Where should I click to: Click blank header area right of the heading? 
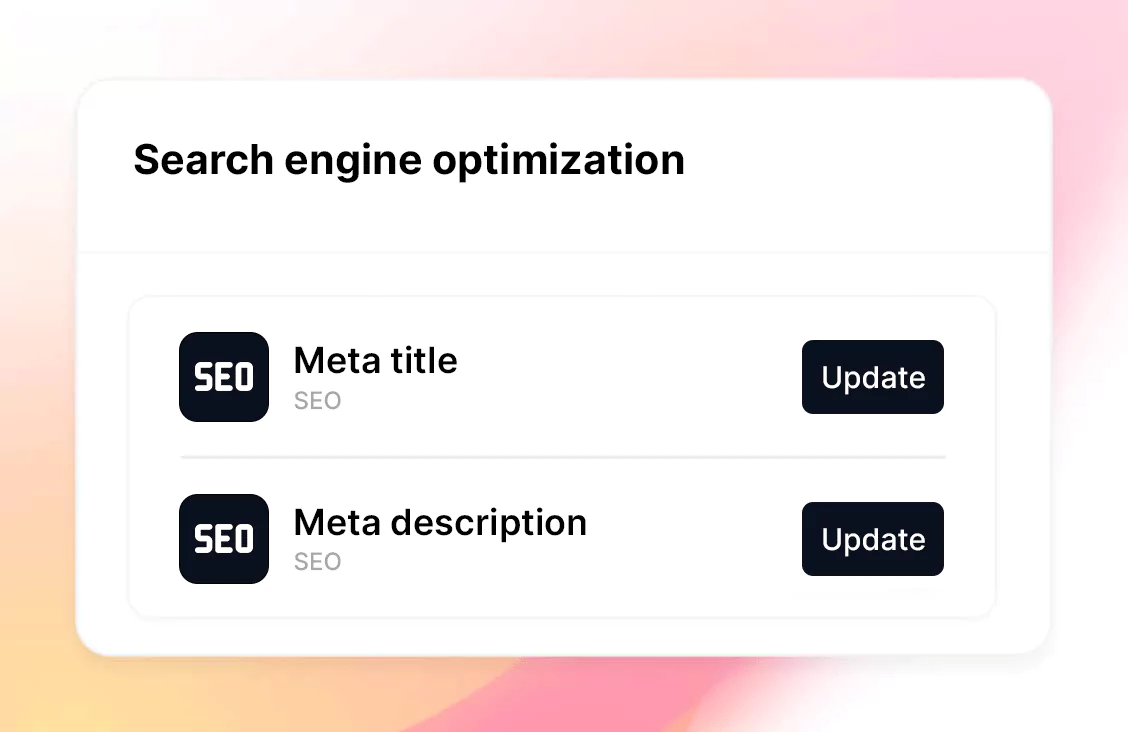click(863, 160)
